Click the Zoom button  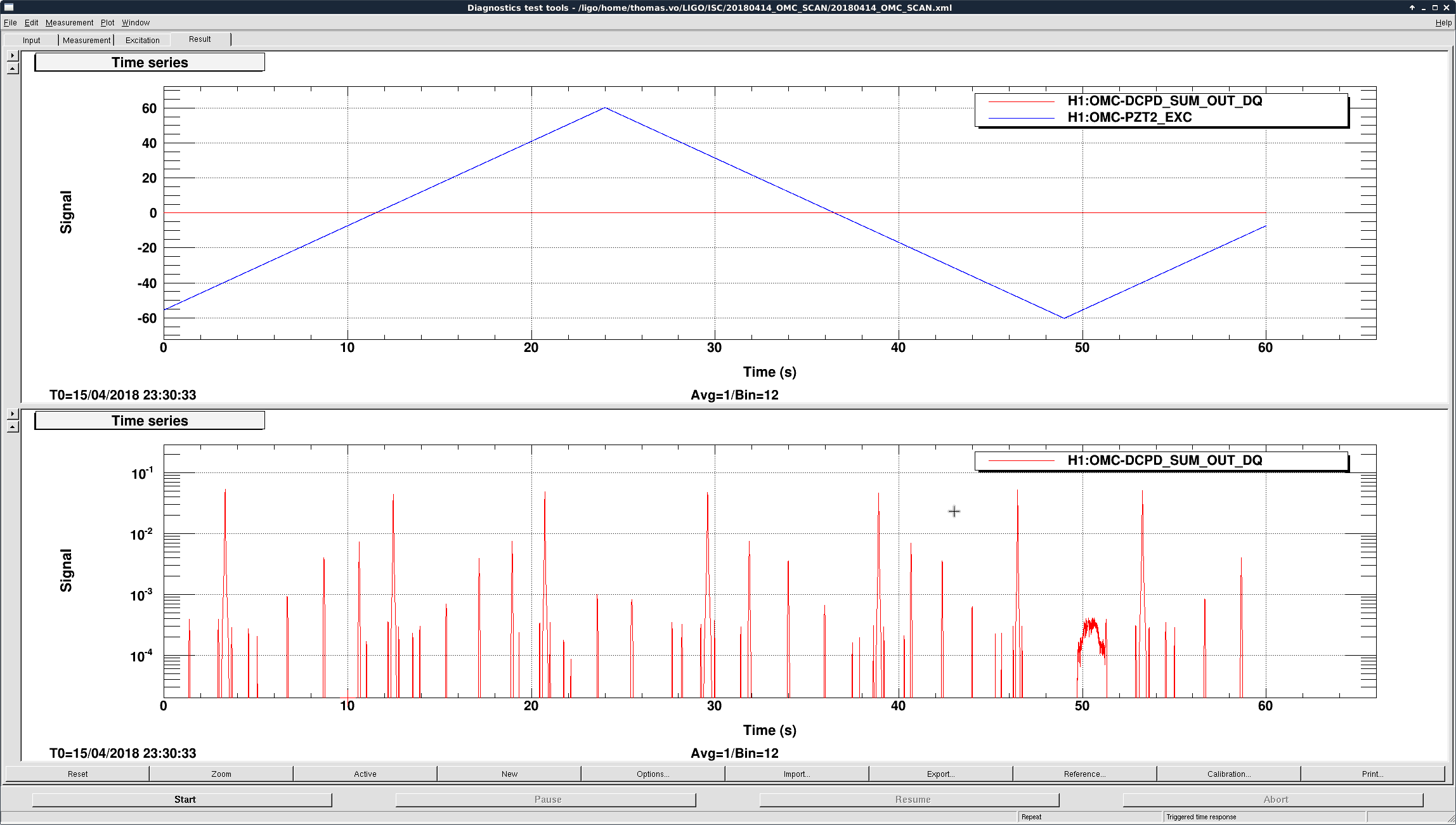[221, 774]
